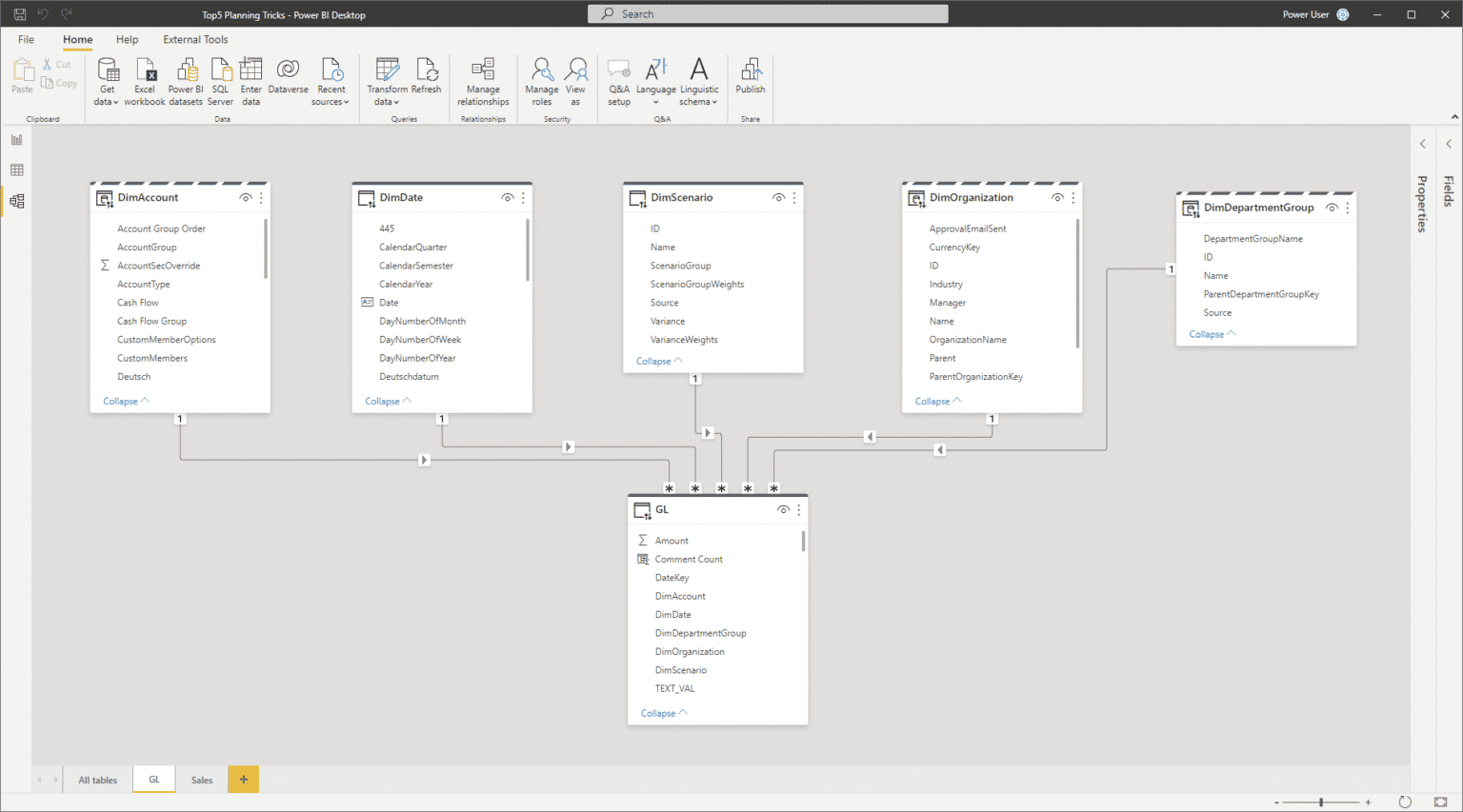The height and width of the screenshot is (812, 1463).
Task: Hide the GL table using its eye toggle
Action: point(783,509)
